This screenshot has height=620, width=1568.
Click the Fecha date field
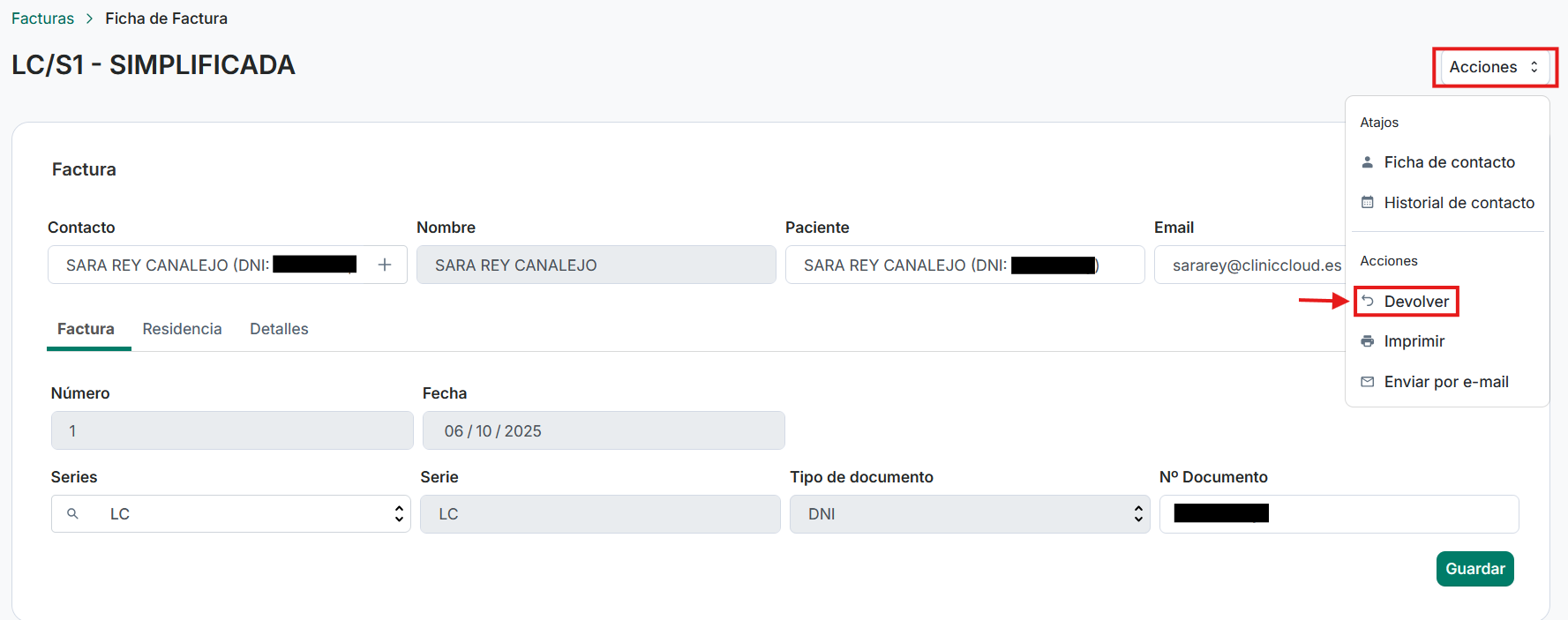pyautogui.click(x=603, y=431)
